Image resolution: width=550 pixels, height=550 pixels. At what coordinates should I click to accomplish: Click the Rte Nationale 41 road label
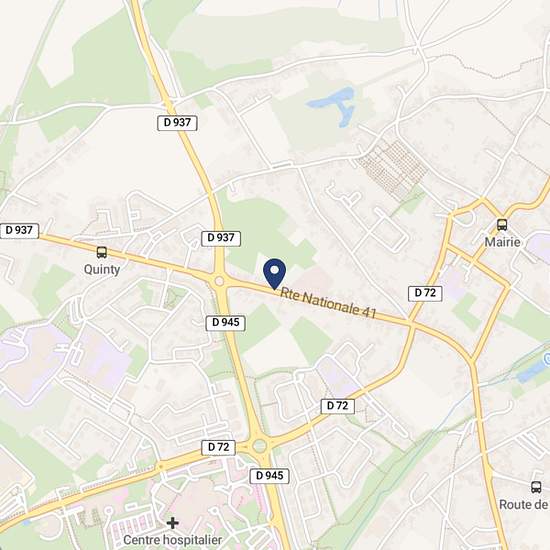pyautogui.click(x=328, y=303)
